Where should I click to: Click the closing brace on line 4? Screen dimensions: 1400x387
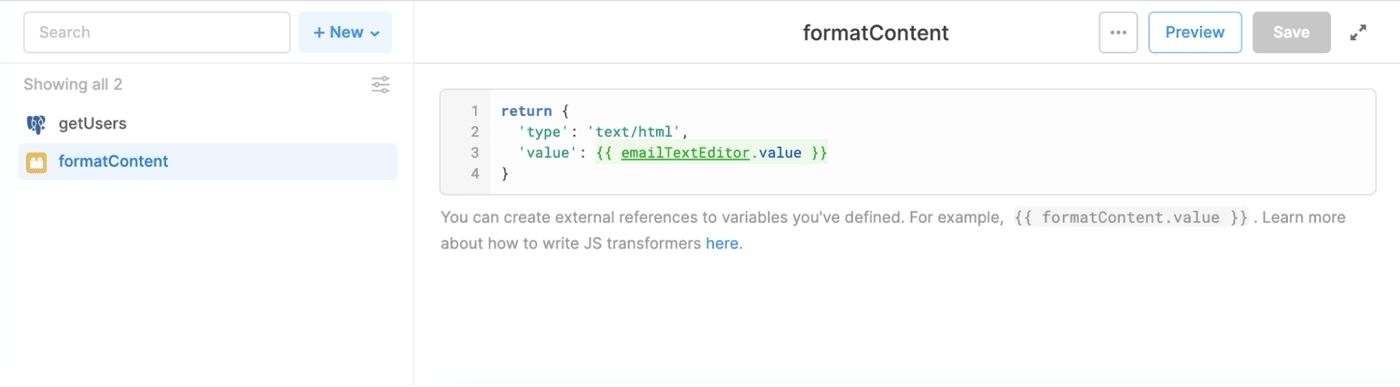[x=505, y=175]
